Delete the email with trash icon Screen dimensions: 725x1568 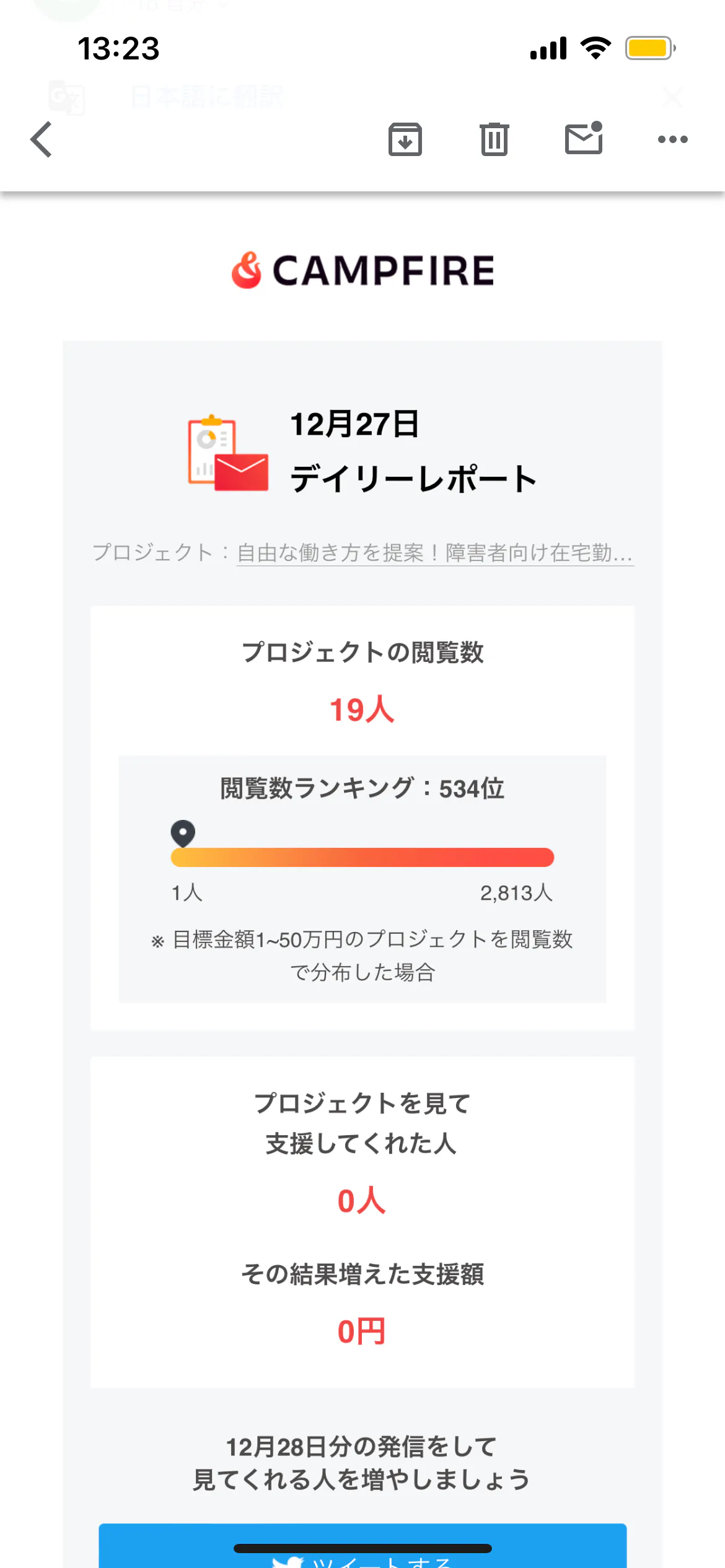click(x=494, y=139)
